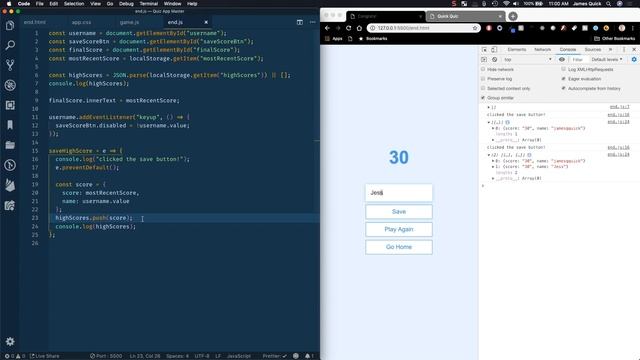Click the username input containing Jess

[399, 193]
